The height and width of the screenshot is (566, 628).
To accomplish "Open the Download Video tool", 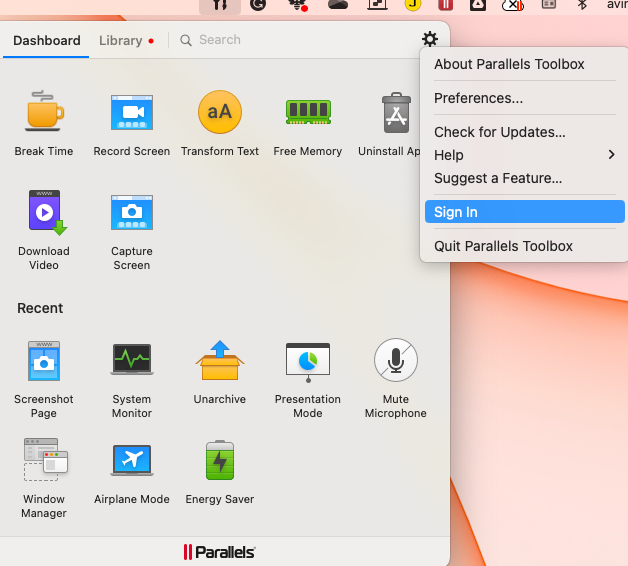I will [44, 213].
